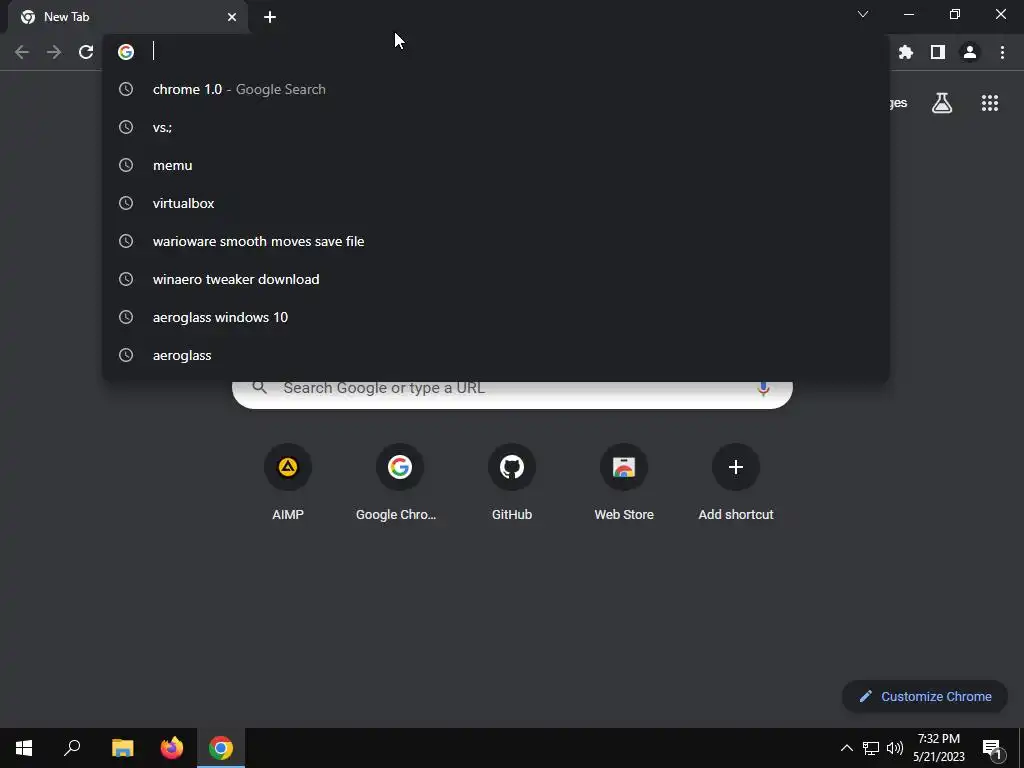1024x768 pixels.
Task: Click the voice search microphone
Action: coord(763,389)
